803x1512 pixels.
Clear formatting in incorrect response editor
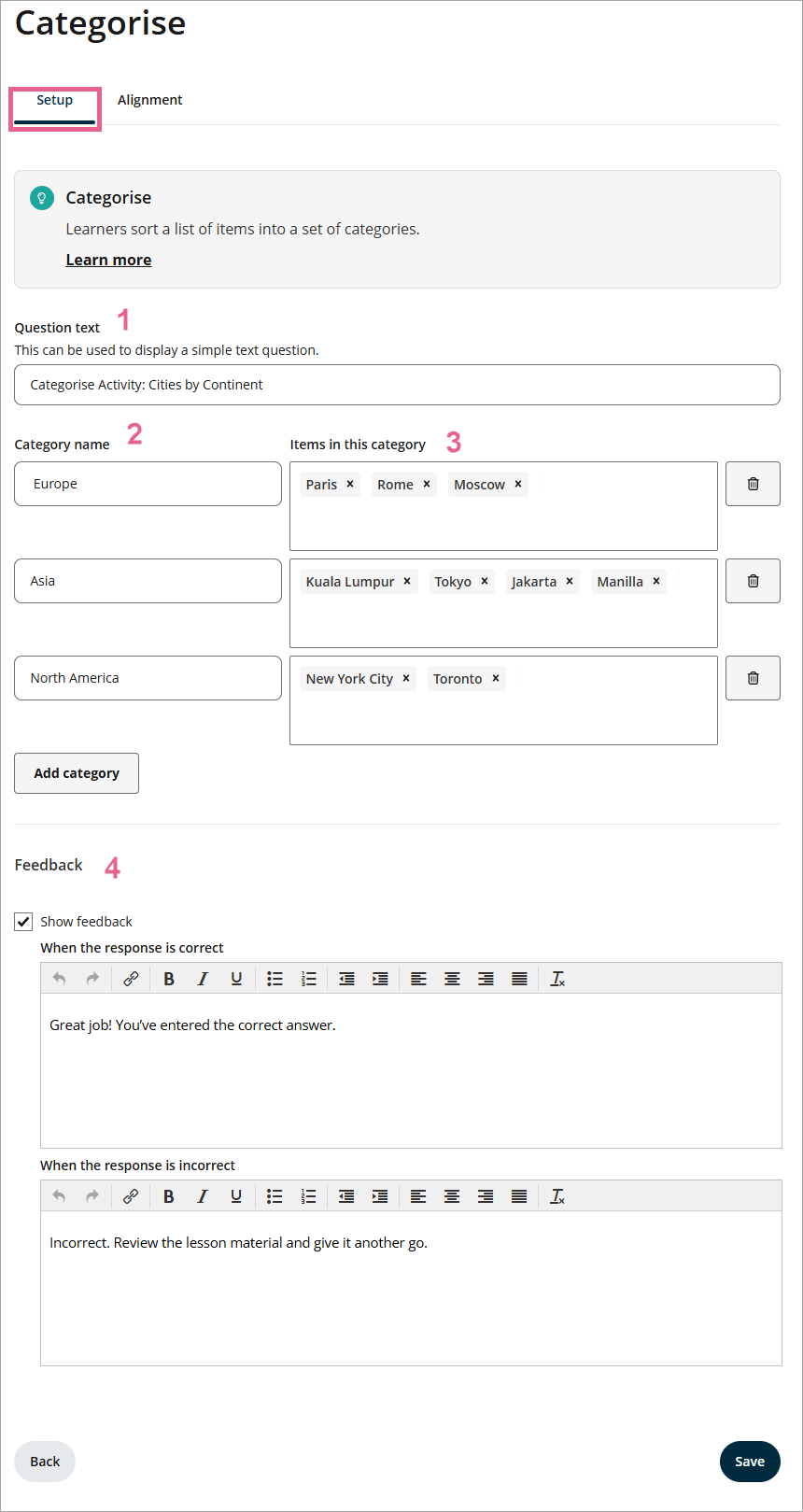point(557,1196)
